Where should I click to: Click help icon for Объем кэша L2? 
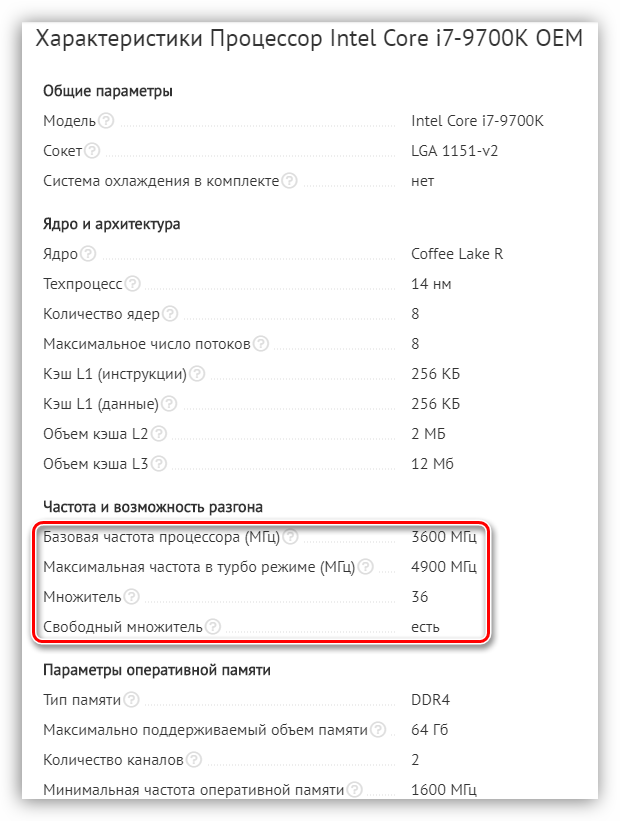tap(159, 434)
